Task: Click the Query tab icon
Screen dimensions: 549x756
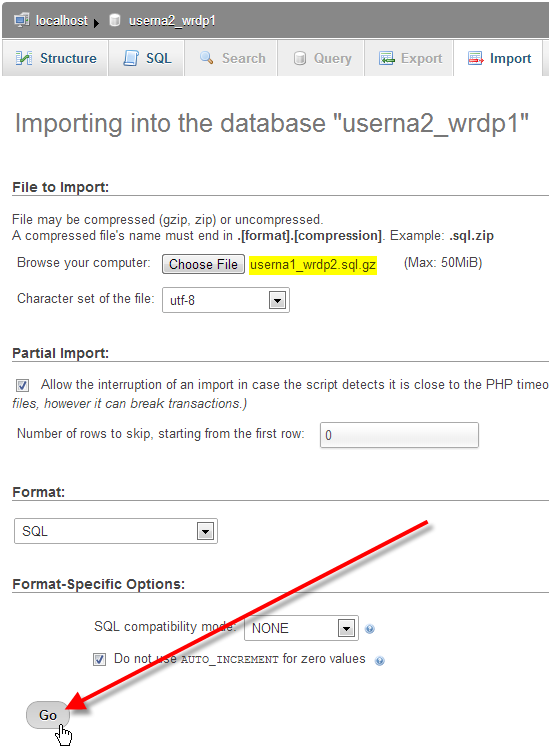Action: [x=300, y=59]
